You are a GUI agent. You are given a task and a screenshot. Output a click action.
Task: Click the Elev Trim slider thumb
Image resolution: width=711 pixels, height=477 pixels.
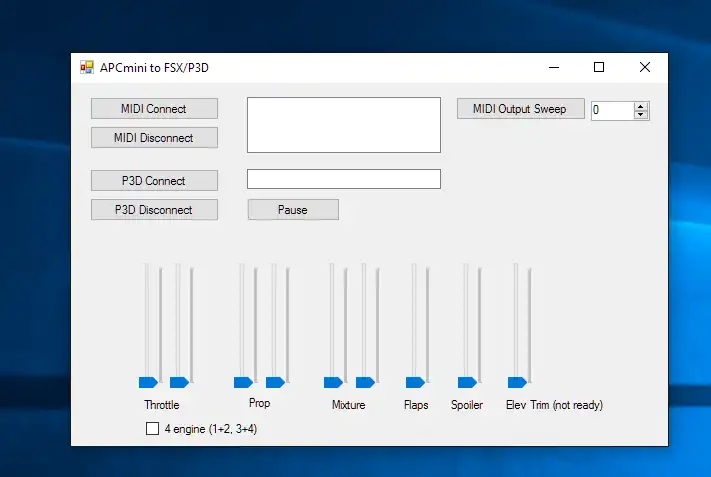517,383
